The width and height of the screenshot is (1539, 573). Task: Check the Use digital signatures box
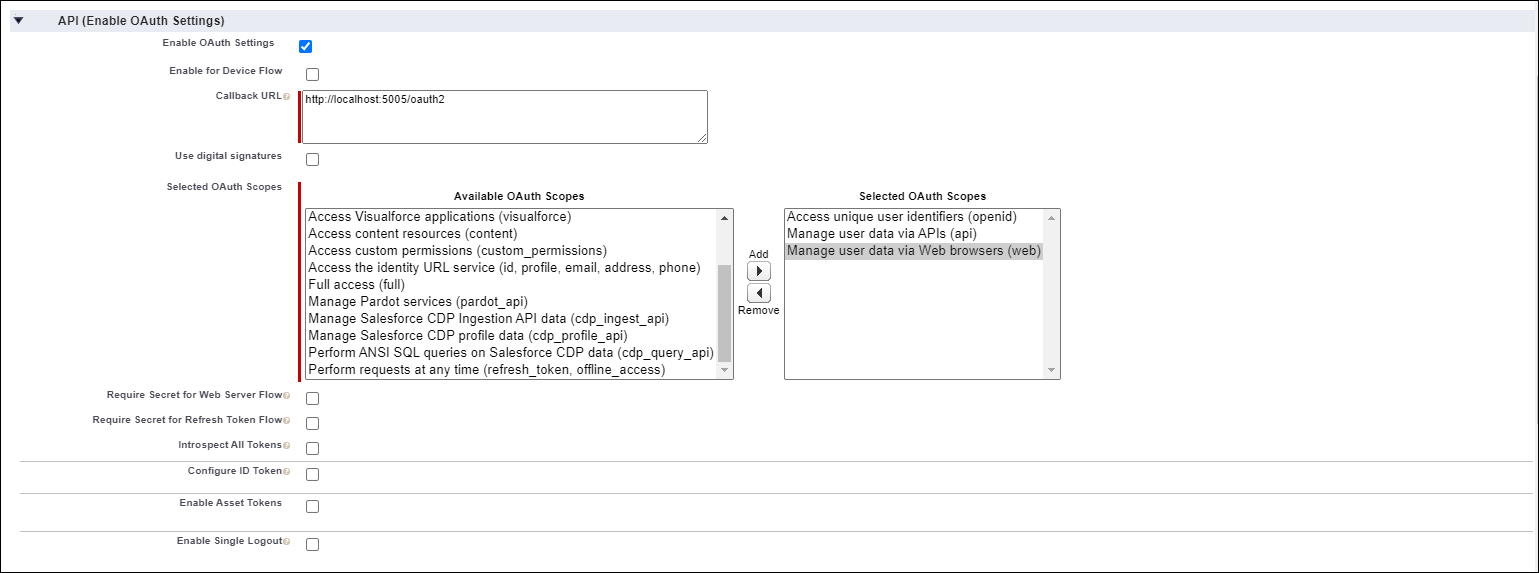(312, 159)
